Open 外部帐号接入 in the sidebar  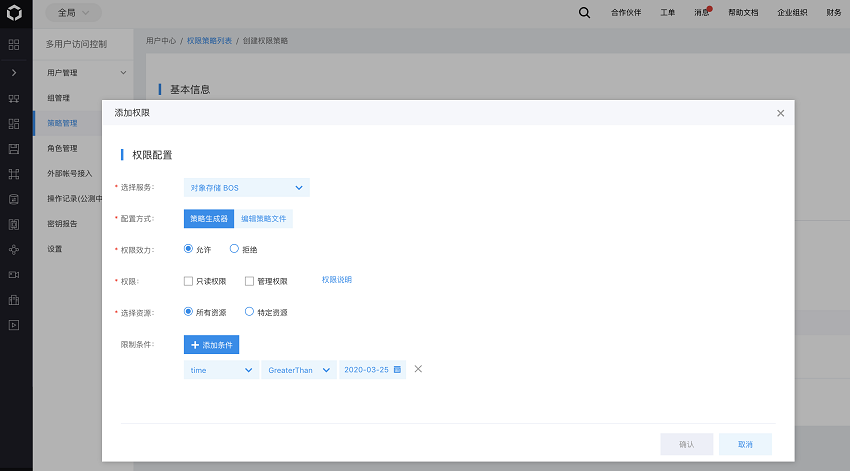pos(69,173)
